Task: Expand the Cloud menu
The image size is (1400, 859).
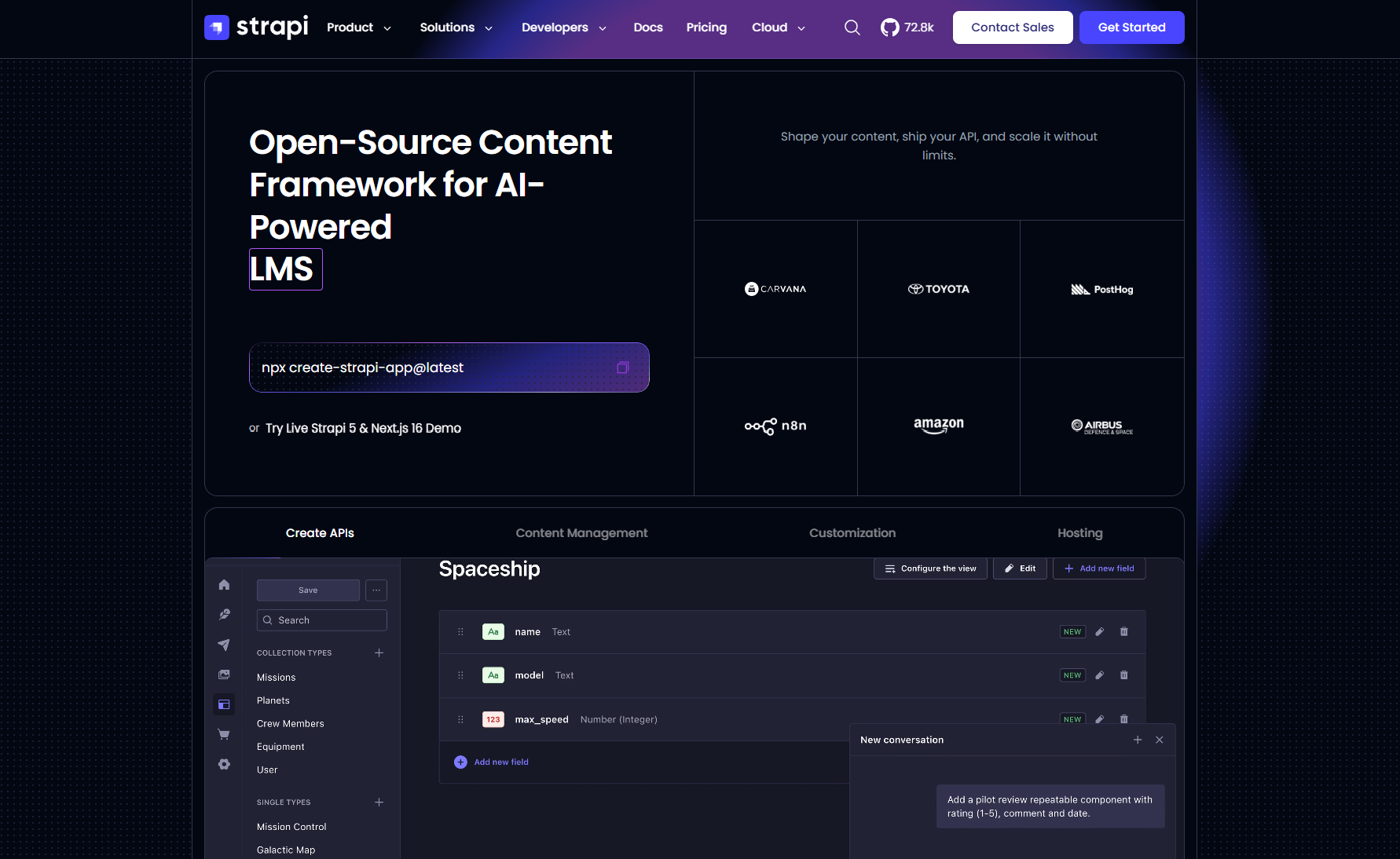Action: (779, 27)
